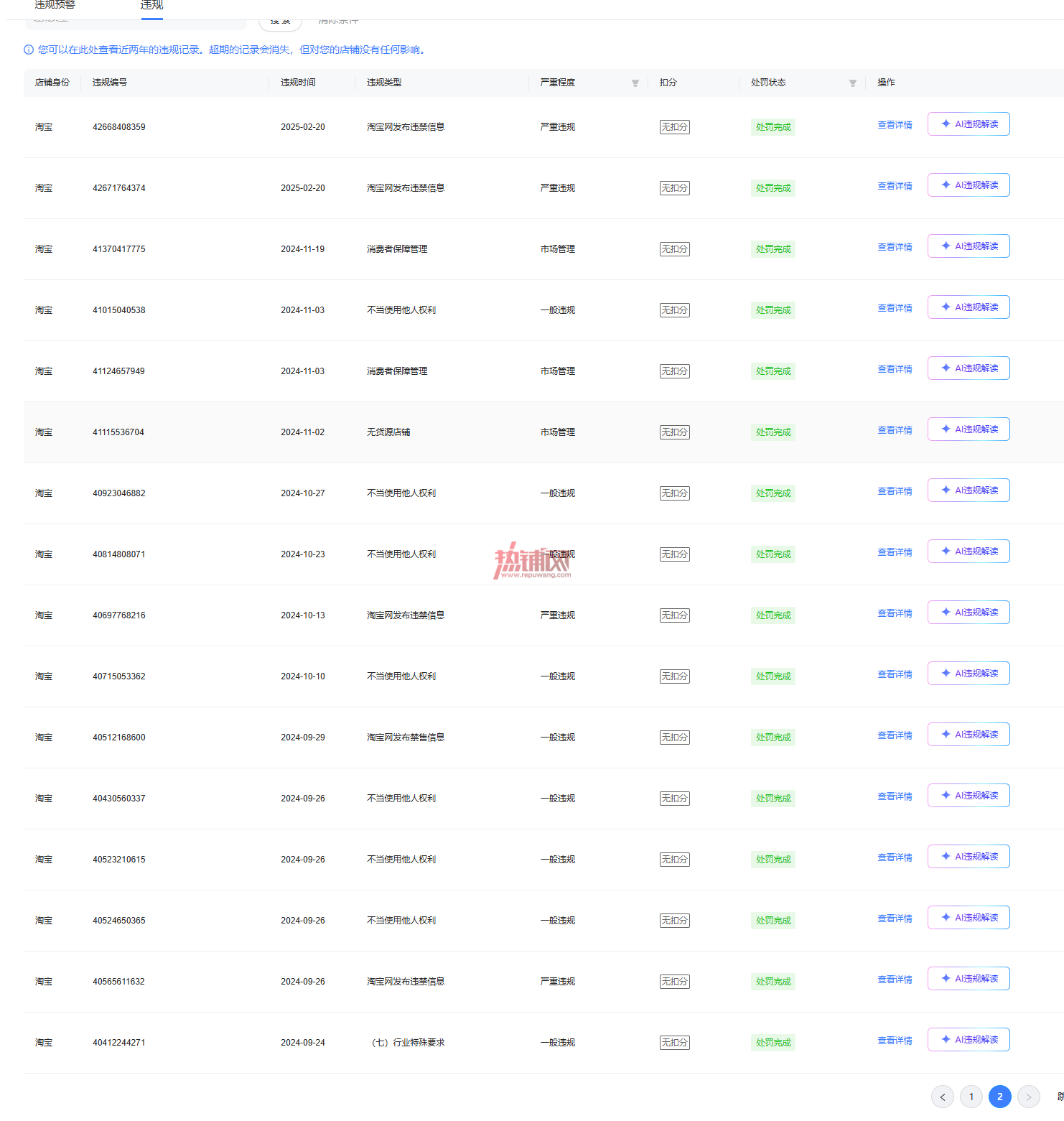Select page 2 in pagination
The image size is (1064, 1121).
coord(1000,1097)
